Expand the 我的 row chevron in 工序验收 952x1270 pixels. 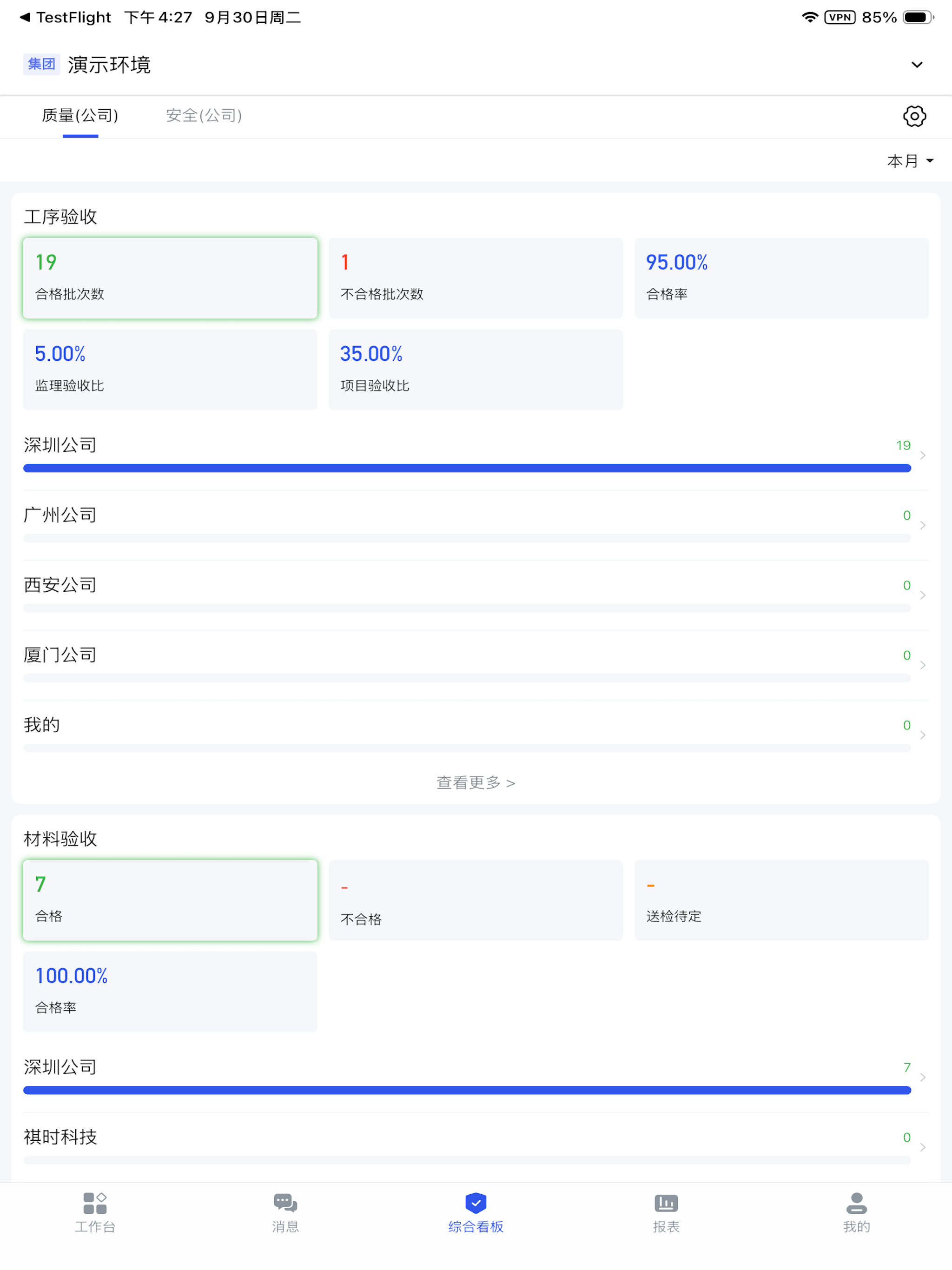(x=923, y=735)
